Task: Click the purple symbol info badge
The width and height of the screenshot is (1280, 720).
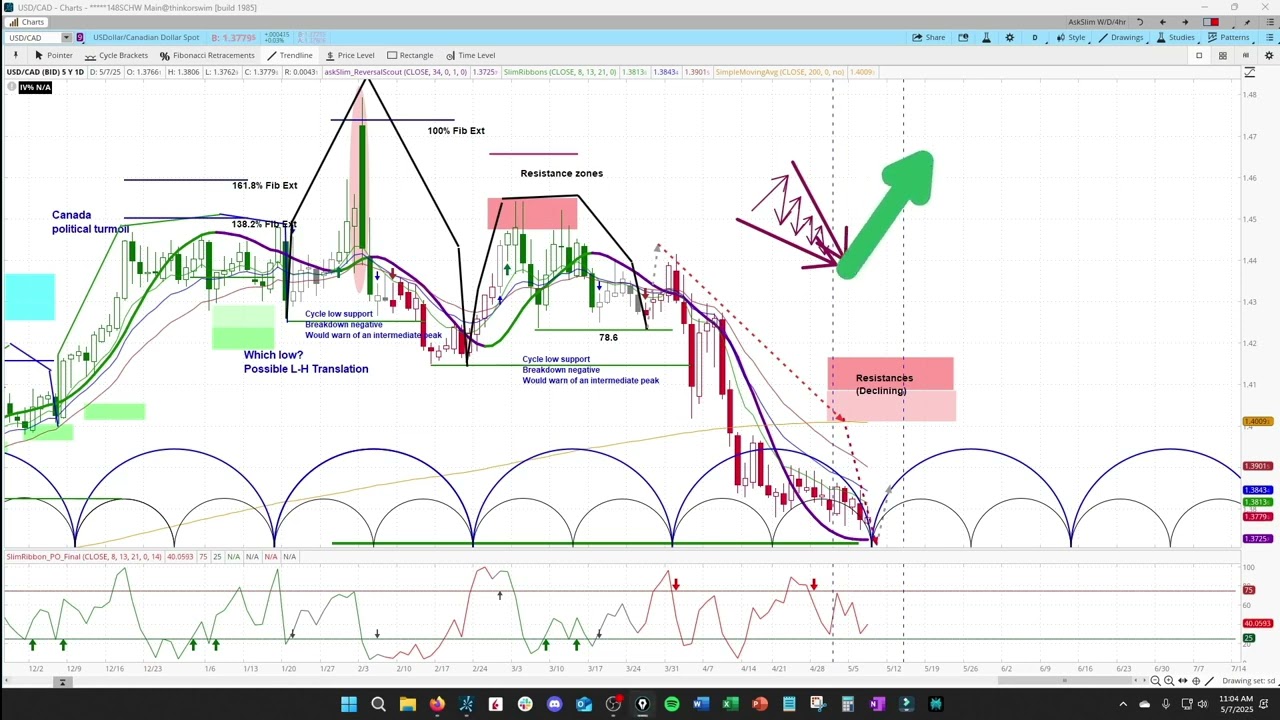Action: [81, 37]
